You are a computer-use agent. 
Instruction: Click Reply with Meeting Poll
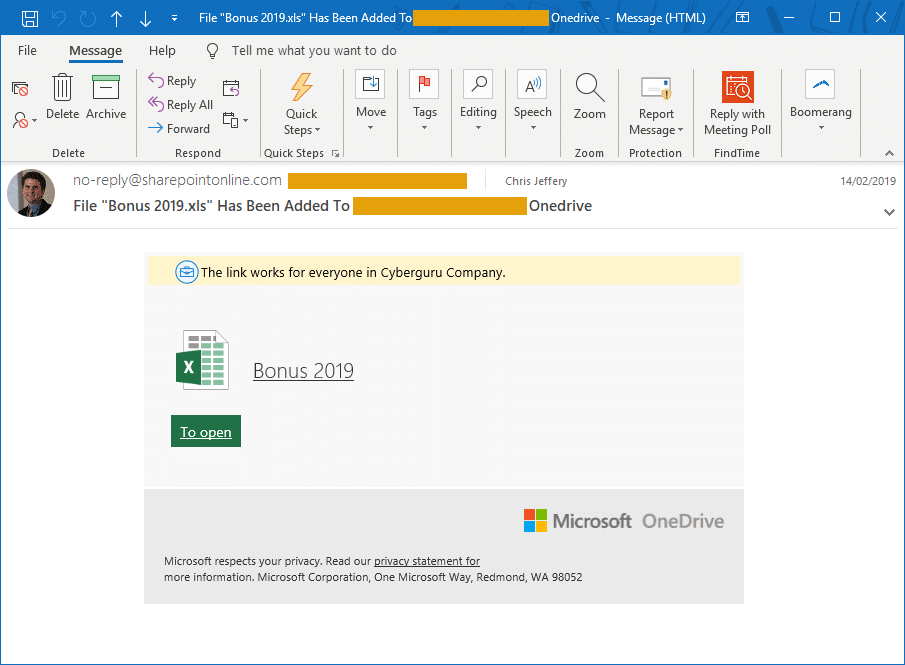737,104
